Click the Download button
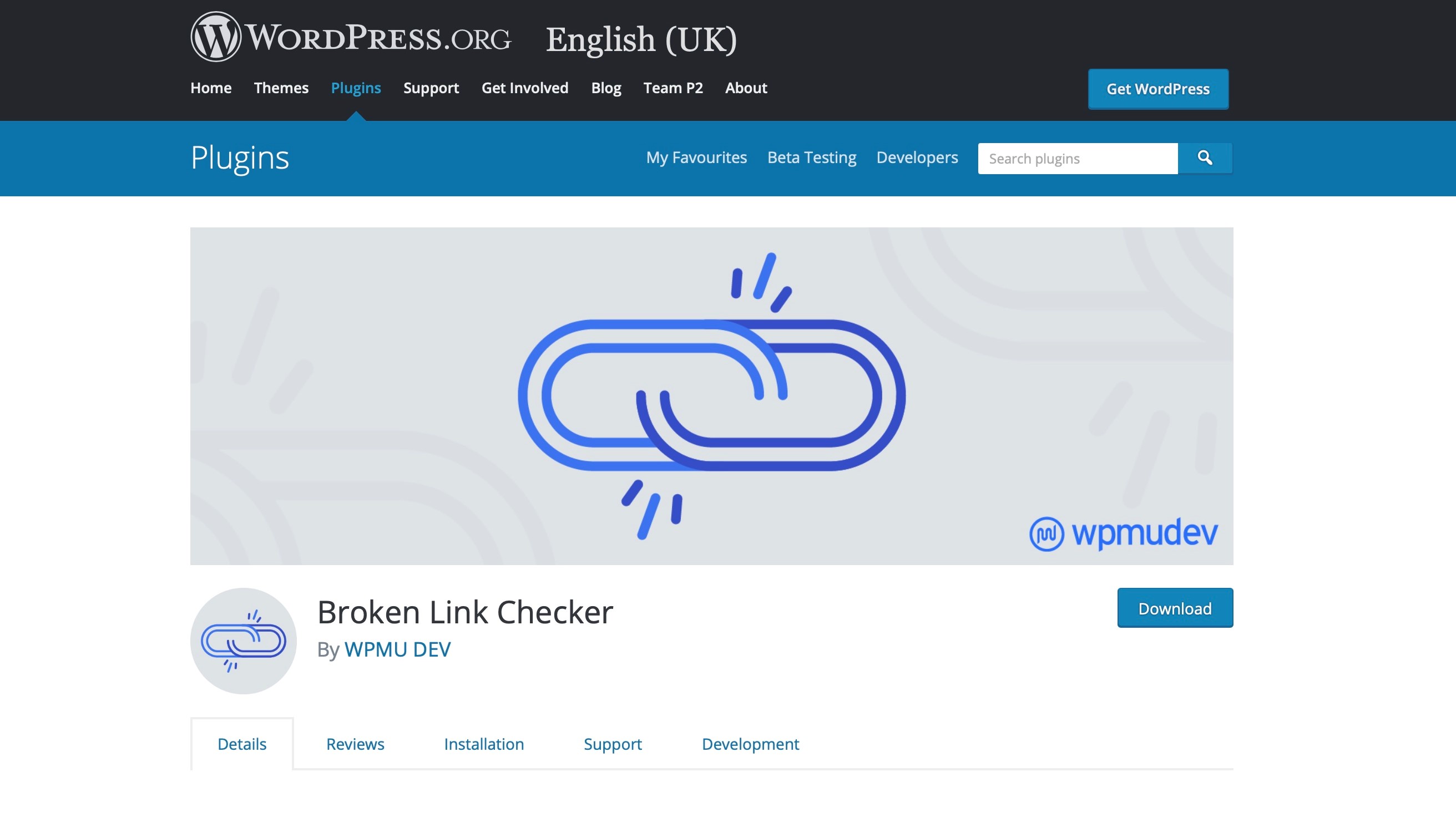Viewport: 1456px width, 818px height. pos(1175,608)
